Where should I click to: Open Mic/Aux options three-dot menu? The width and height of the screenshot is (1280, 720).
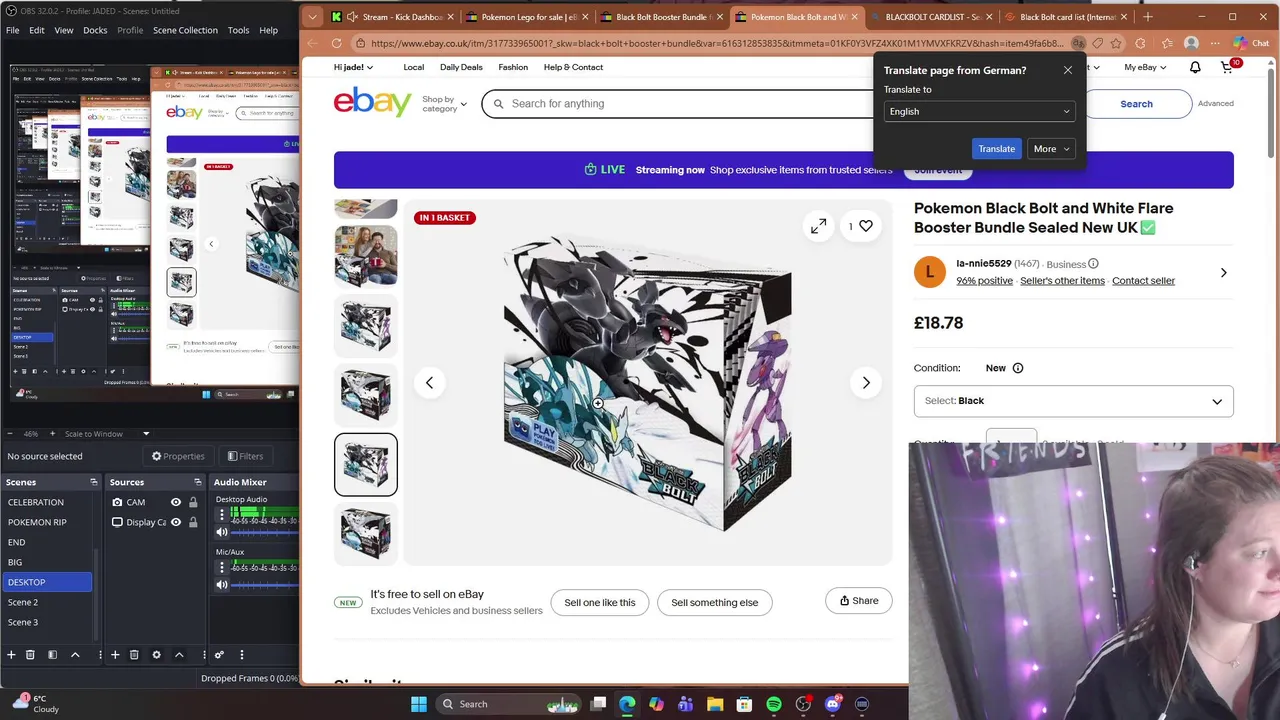pos(222,567)
